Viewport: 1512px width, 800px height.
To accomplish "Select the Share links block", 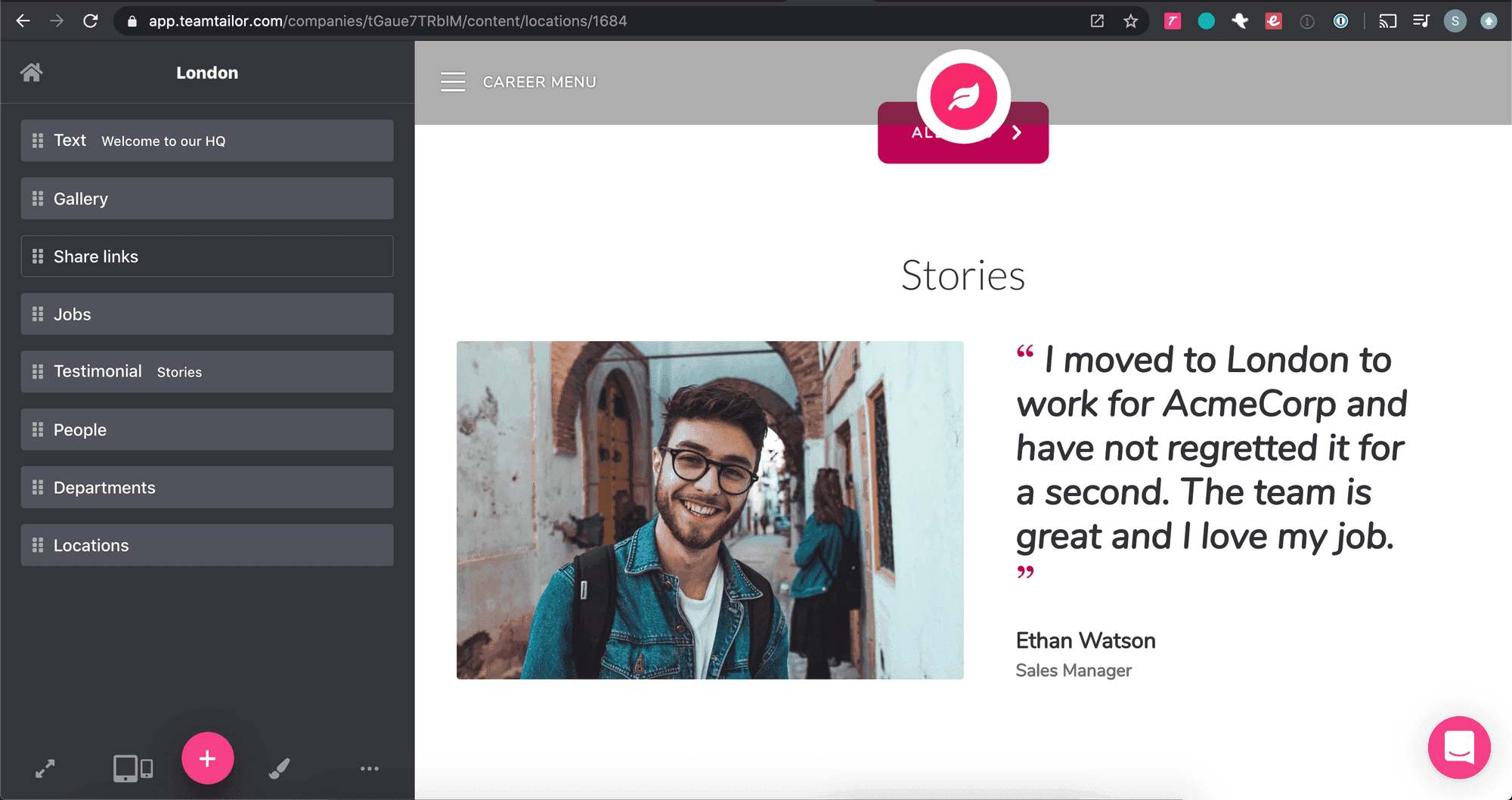I will point(207,256).
